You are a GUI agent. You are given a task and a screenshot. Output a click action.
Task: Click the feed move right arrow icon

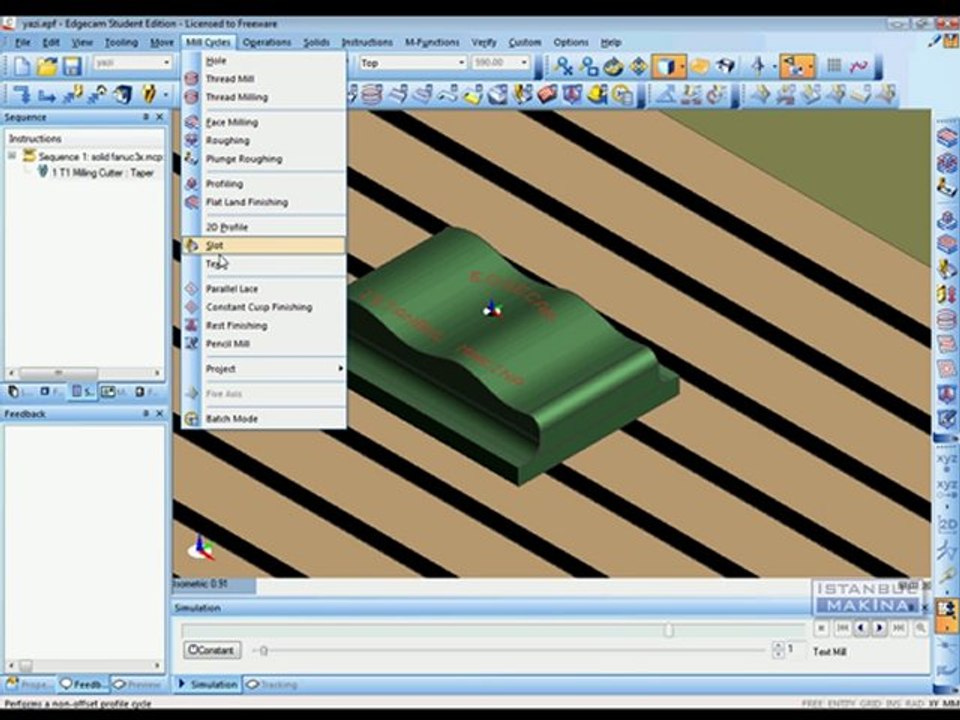click(x=47, y=96)
